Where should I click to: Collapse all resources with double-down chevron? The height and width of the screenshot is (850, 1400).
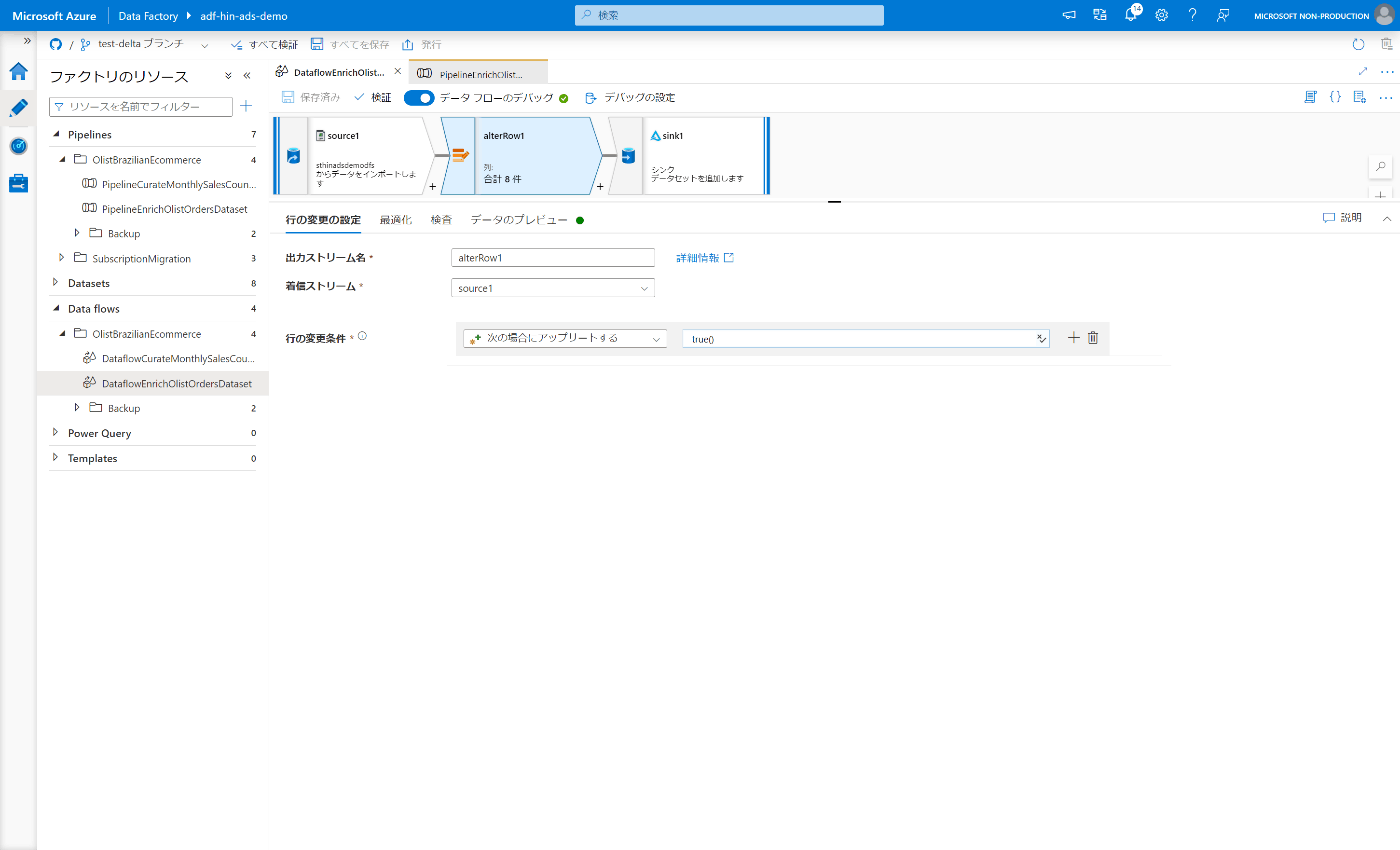pos(228,76)
